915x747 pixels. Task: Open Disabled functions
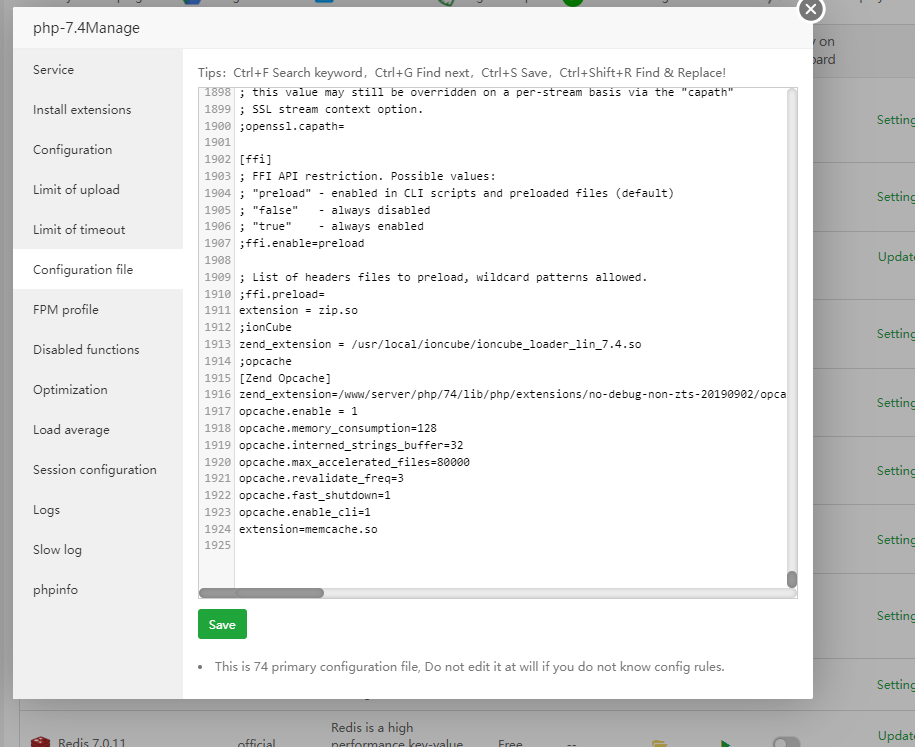click(x=86, y=350)
